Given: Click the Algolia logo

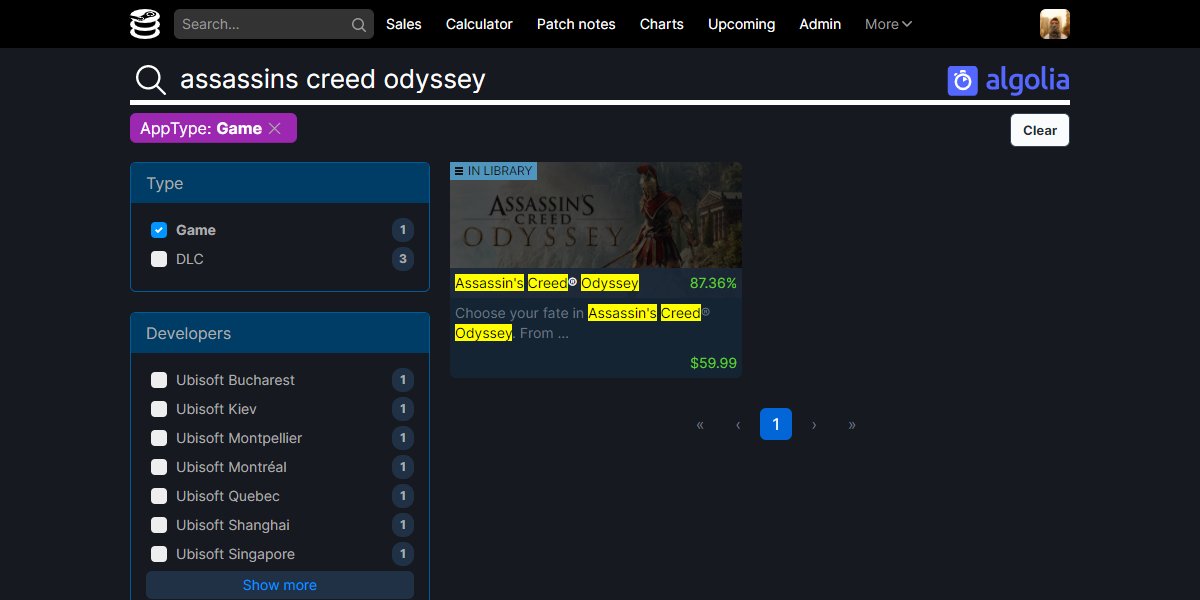Looking at the screenshot, I should click(x=1008, y=80).
